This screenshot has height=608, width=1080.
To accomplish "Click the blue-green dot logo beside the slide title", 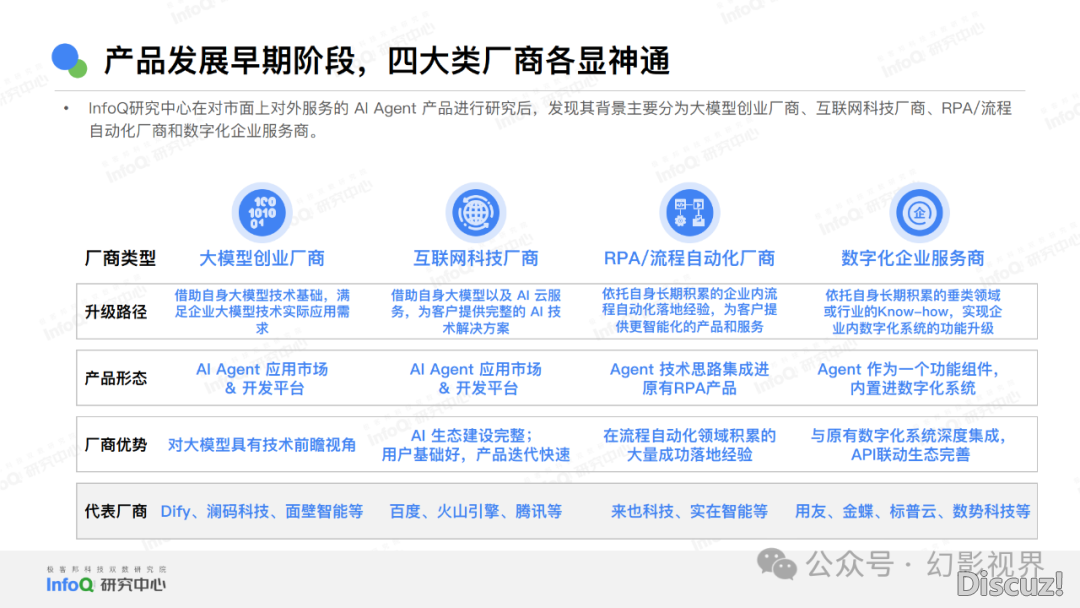I will point(69,61).
